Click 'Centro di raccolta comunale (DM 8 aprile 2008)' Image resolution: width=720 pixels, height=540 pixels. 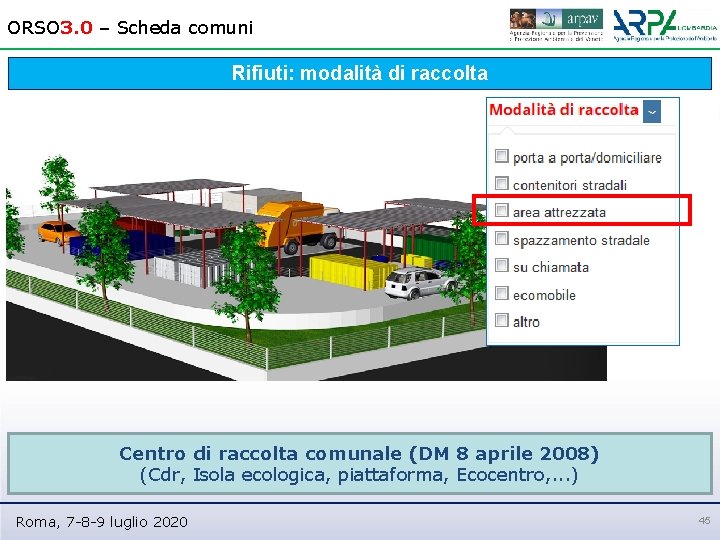click(x=359, y=453)
